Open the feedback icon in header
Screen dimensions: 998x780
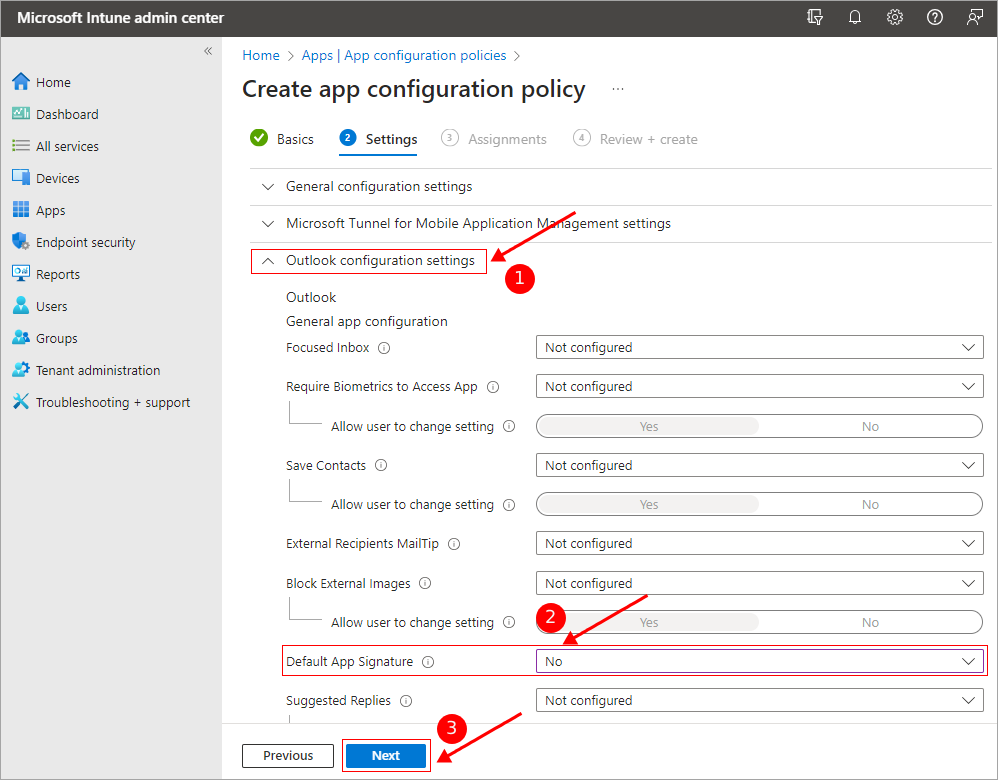click(974, 17)
